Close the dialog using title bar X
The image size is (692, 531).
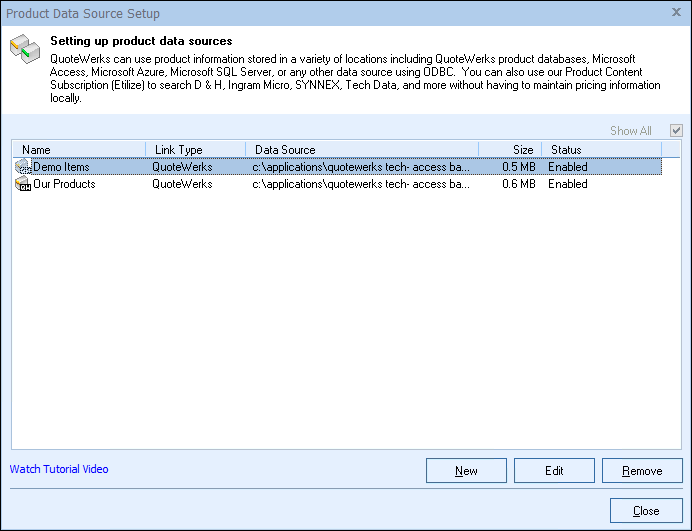677,13
